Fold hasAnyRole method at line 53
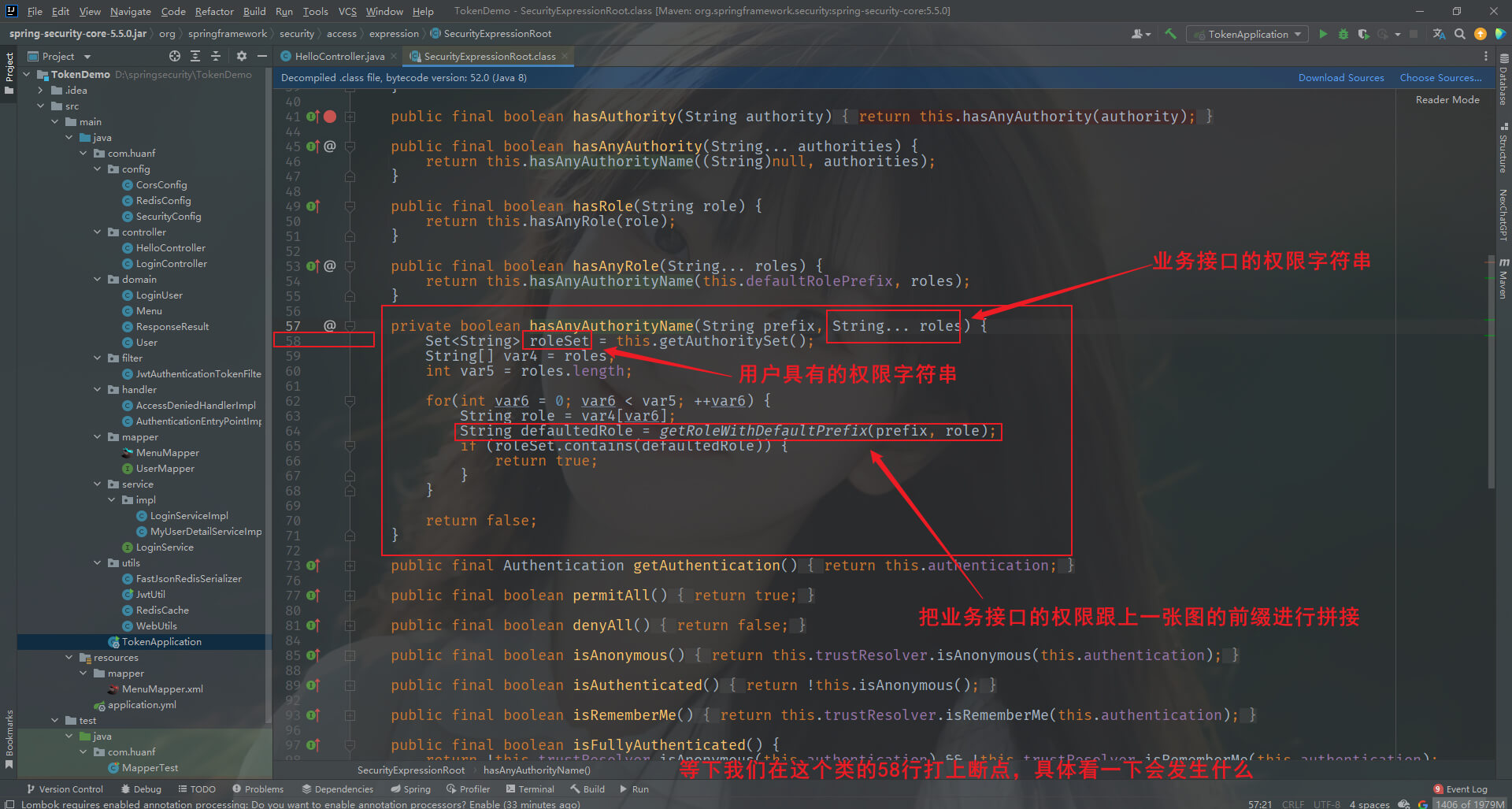1512x809 pixels. pyautogui.click(x=350, y=266)
